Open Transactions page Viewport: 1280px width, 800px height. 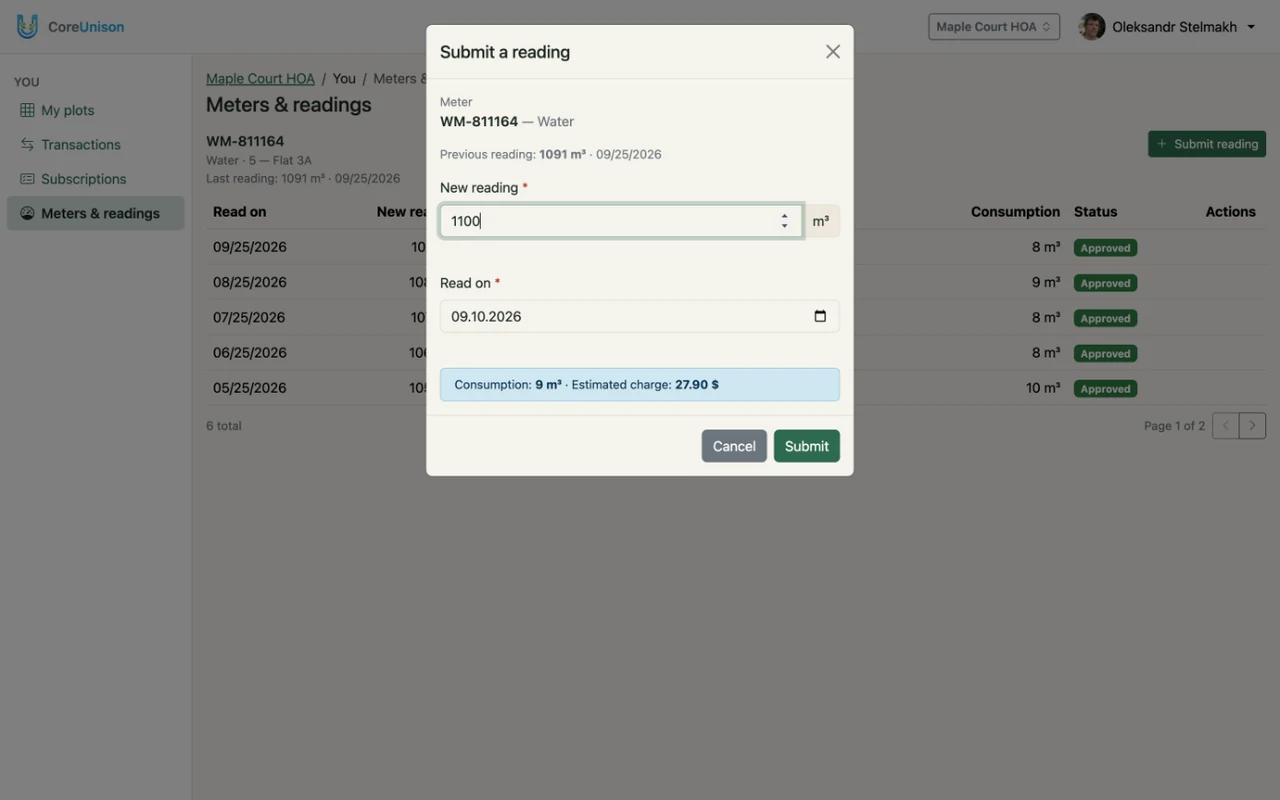point(95,144)
